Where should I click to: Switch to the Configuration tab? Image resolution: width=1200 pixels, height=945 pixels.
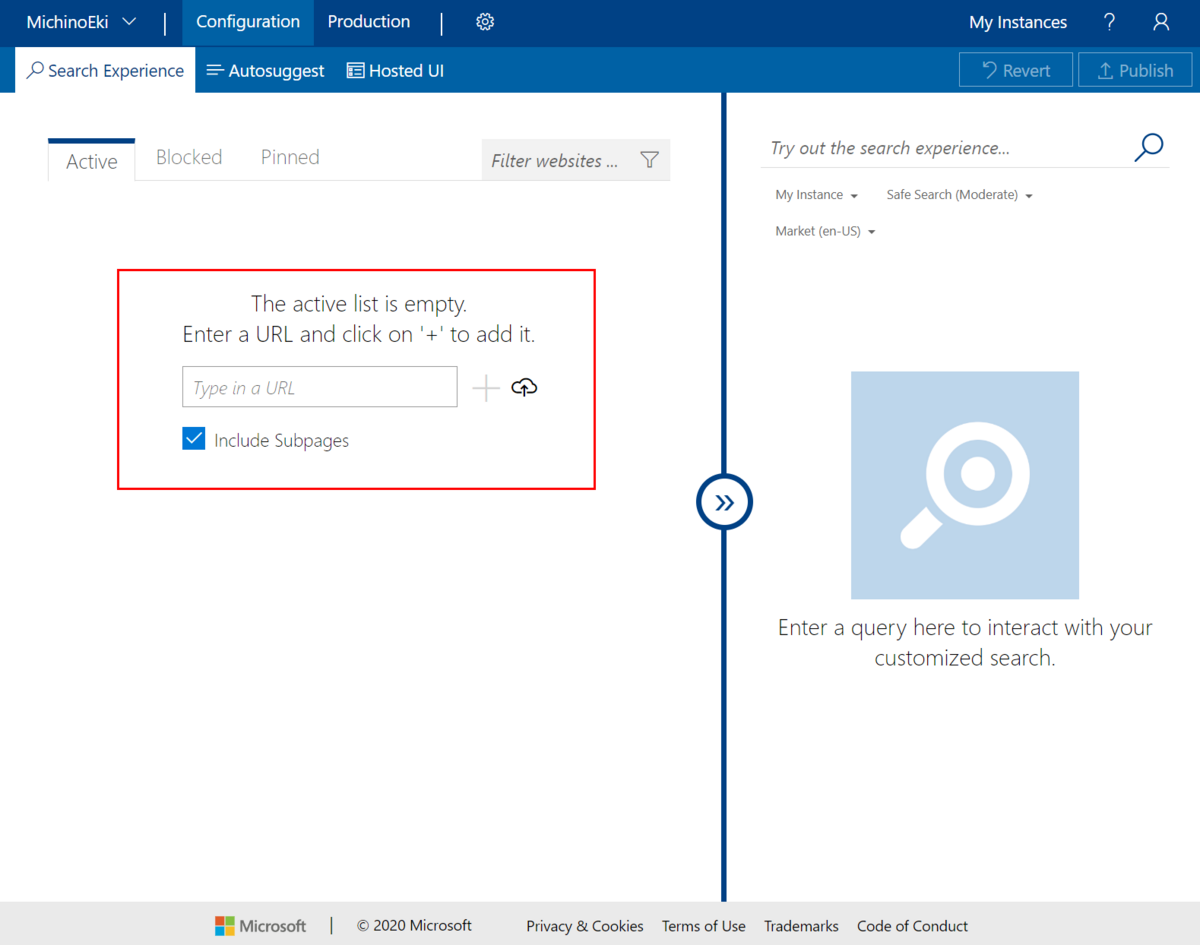[248, 22]
